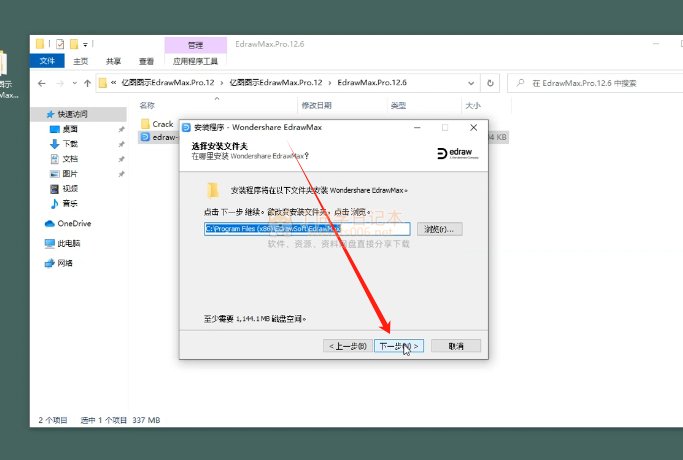This screenshot has height=460, width=683.
Task: Cancel the installer with 取消 button
Action: tap(456, 346)
